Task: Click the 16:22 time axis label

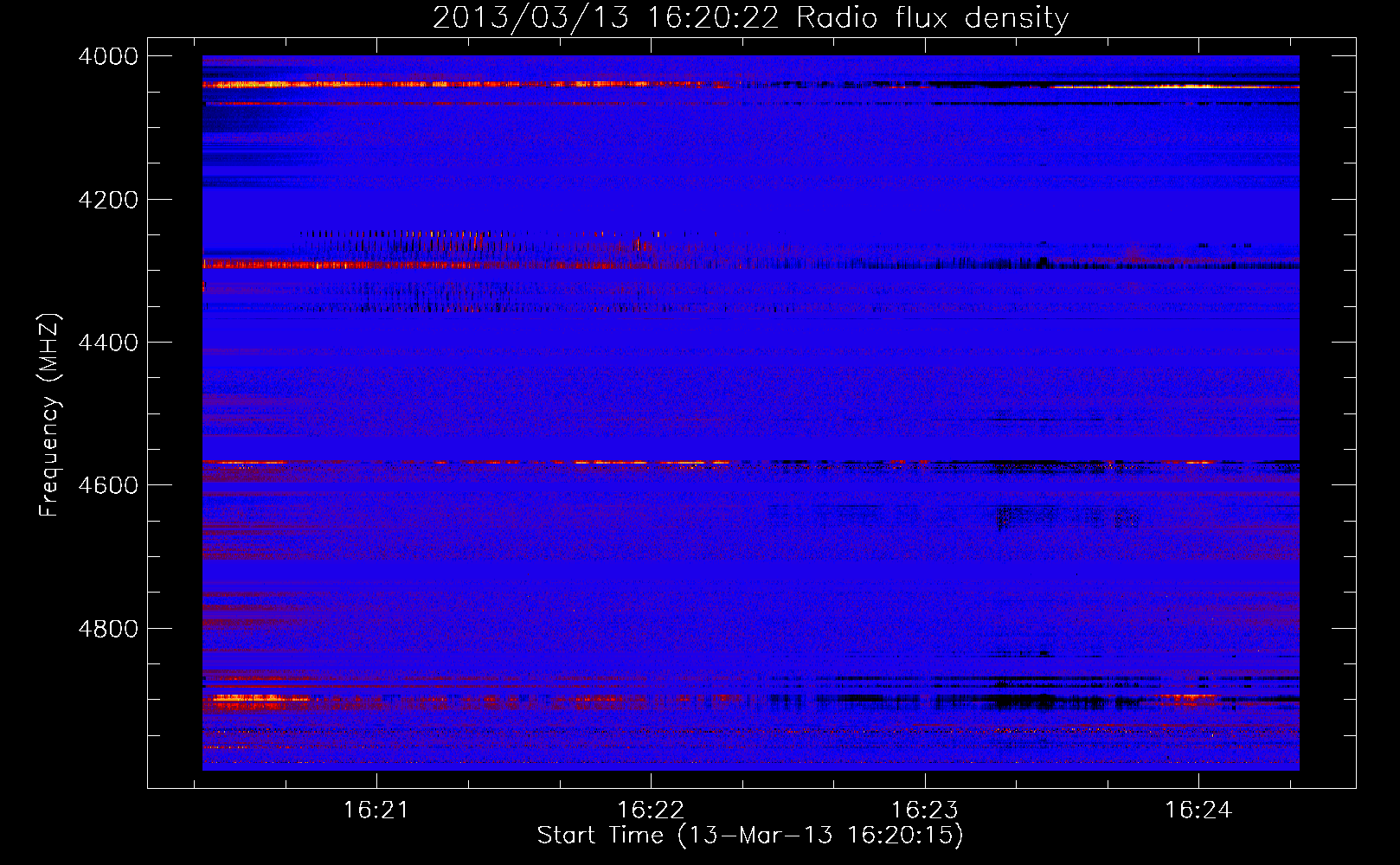Action: [650, 811]
